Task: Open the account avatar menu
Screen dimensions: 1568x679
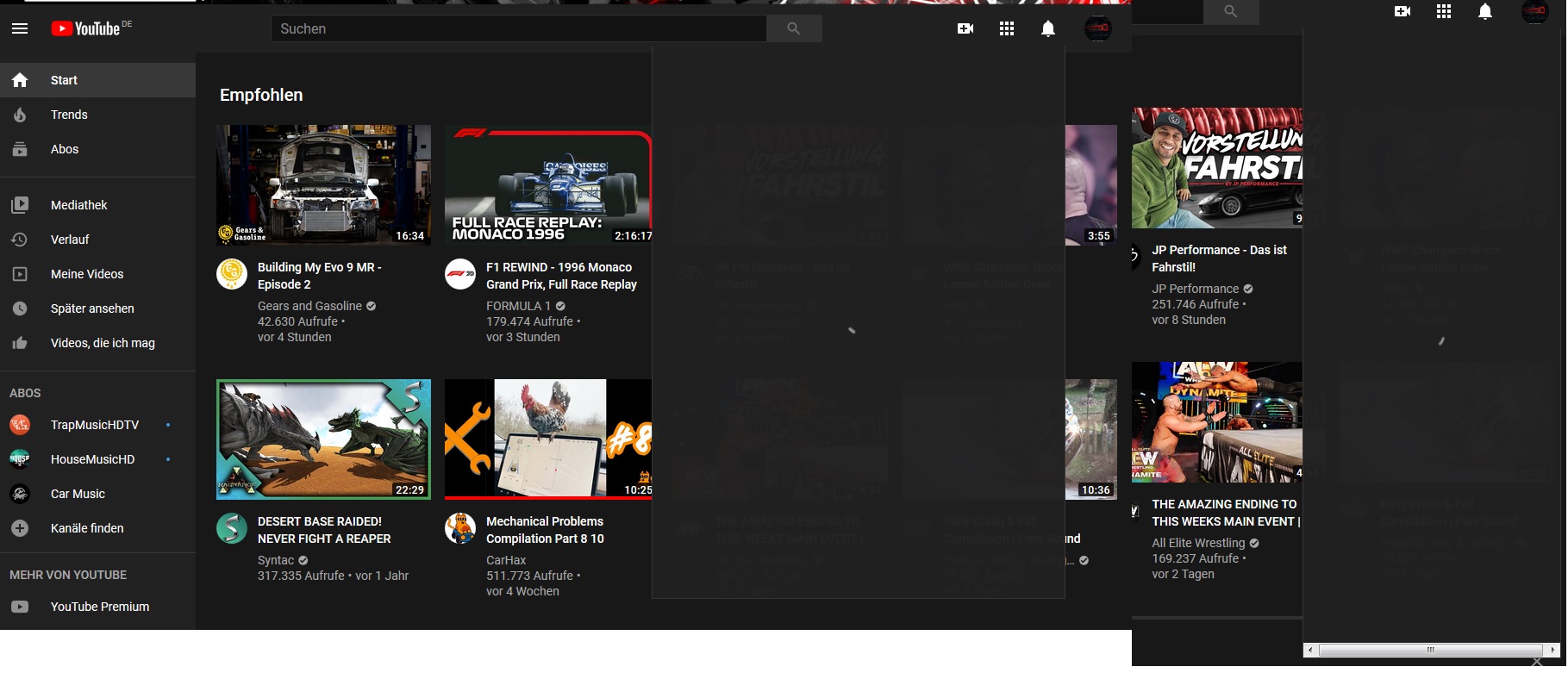Action: coord(1097,28)
